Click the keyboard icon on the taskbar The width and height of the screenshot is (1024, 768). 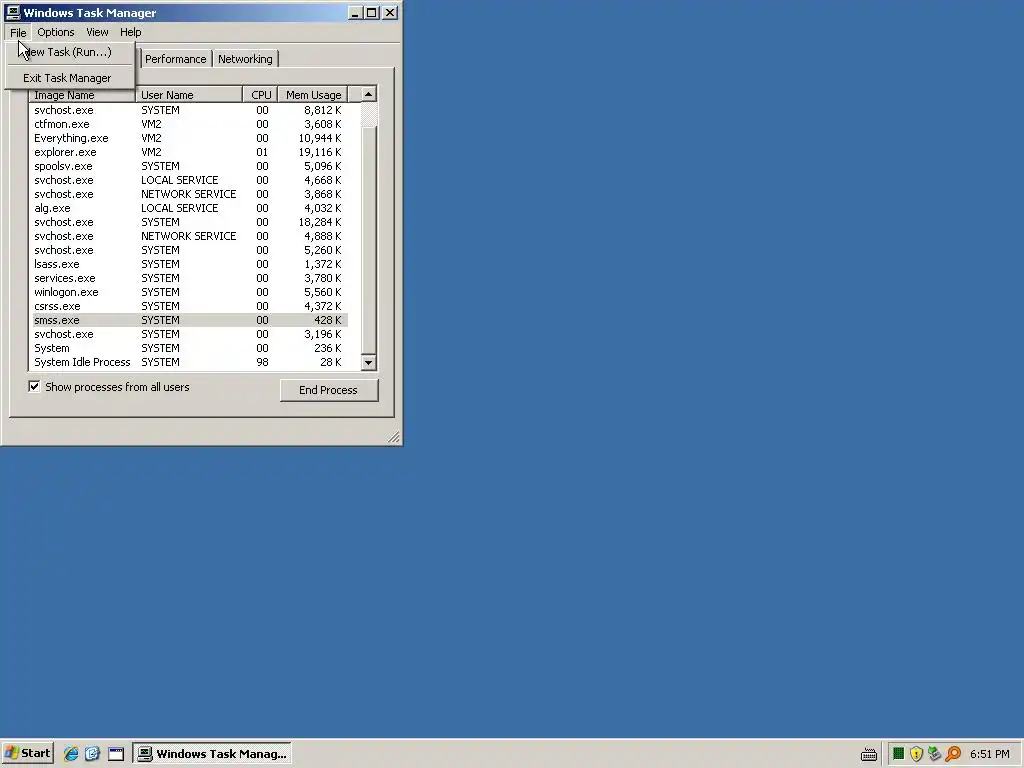point(869,754)
